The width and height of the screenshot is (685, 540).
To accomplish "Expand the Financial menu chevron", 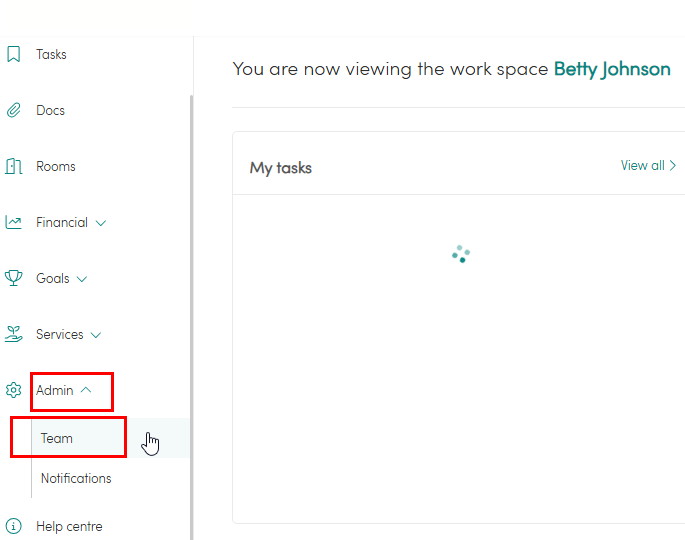I will (101, 223).
